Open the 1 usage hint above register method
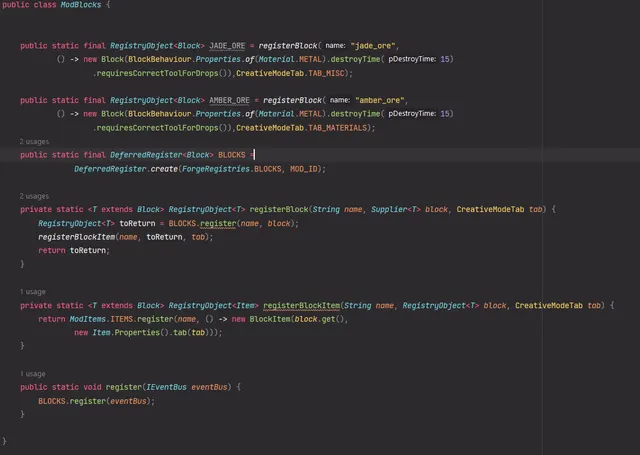 click(x=33, y=374)
